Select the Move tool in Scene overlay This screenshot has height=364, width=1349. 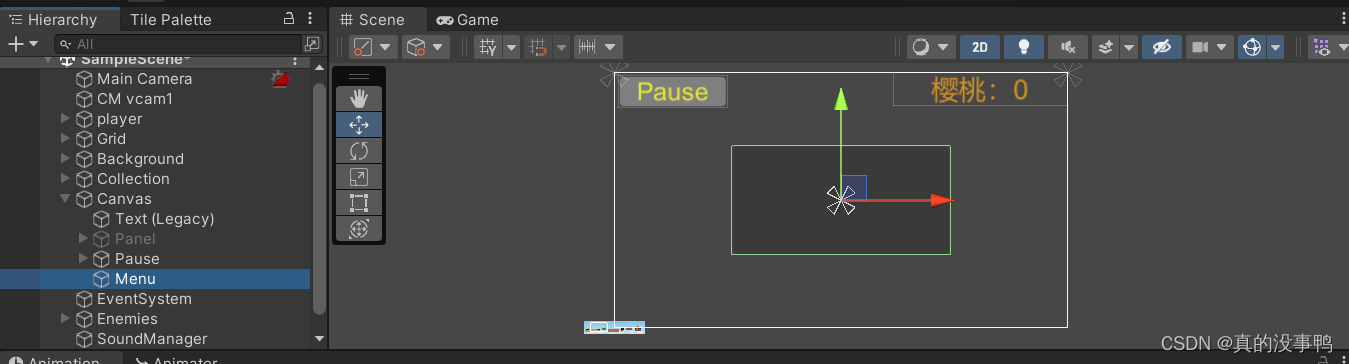(x=359, y=124)
